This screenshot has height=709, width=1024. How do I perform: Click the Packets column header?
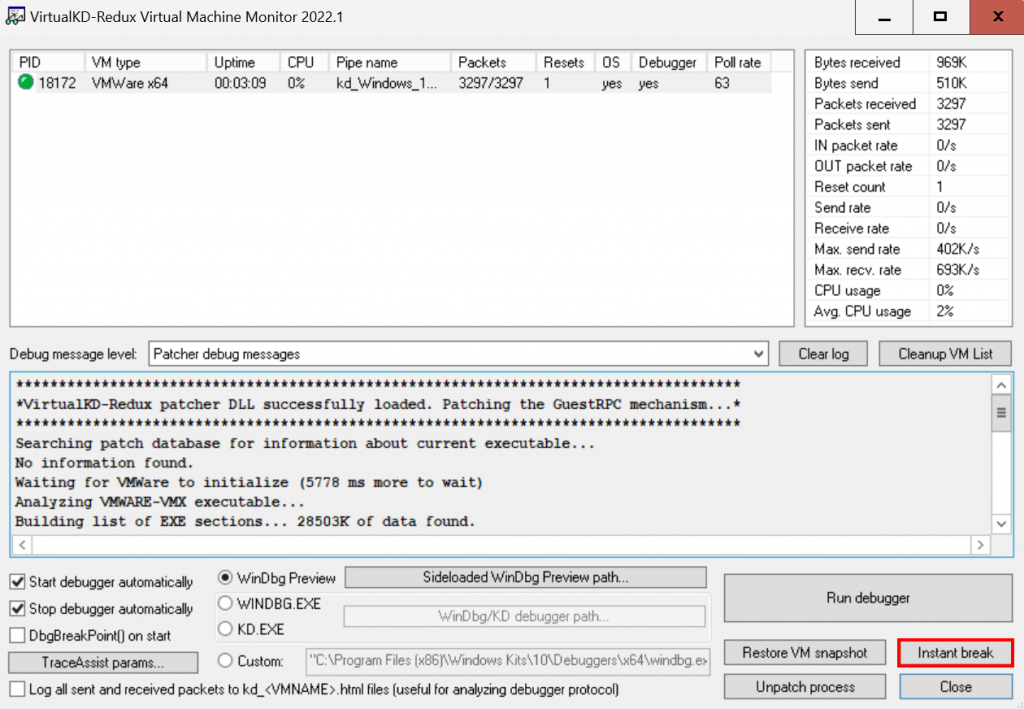(x=494, y=62)
